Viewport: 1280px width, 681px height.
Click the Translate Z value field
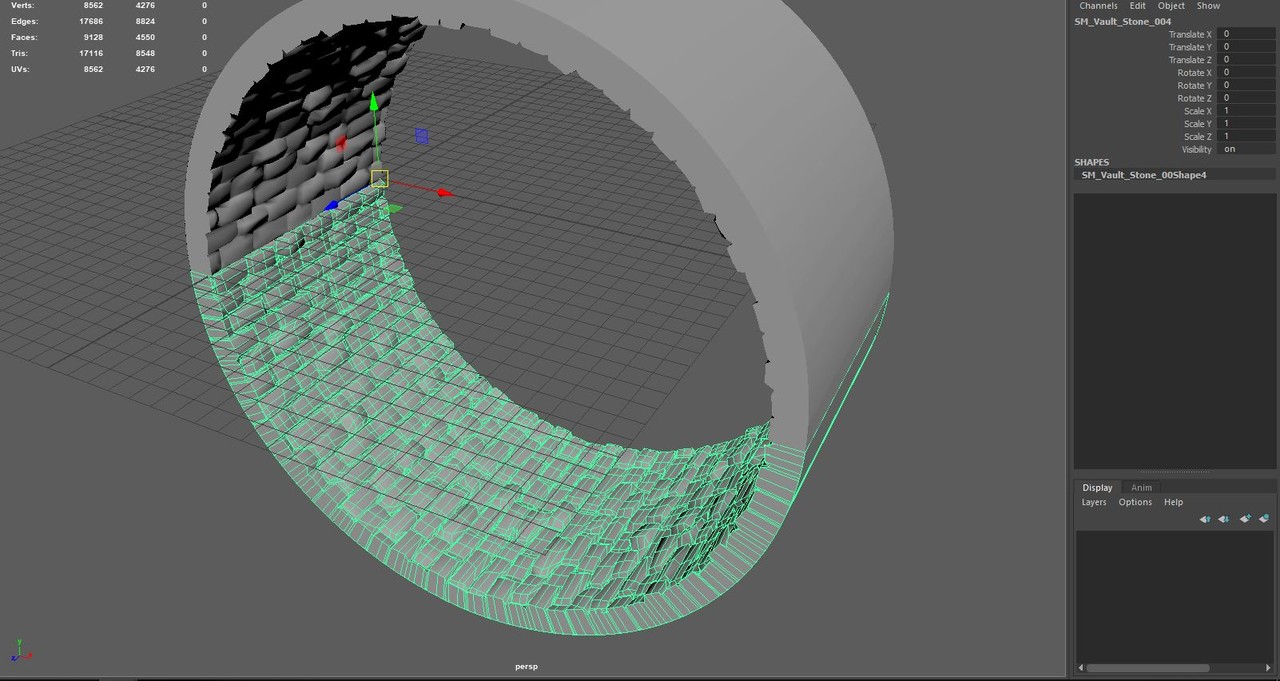click(1245, 60)
